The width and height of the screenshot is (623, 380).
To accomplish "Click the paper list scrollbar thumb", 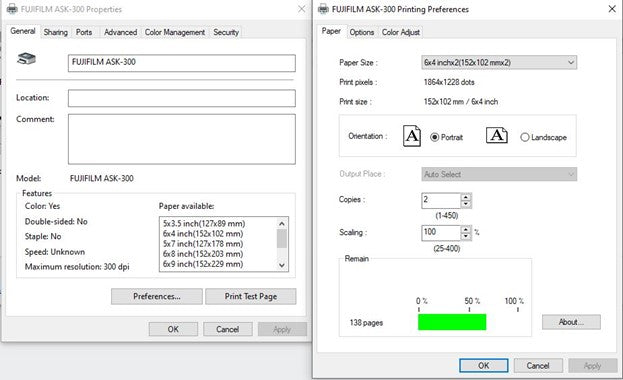I will coord(282,238).
